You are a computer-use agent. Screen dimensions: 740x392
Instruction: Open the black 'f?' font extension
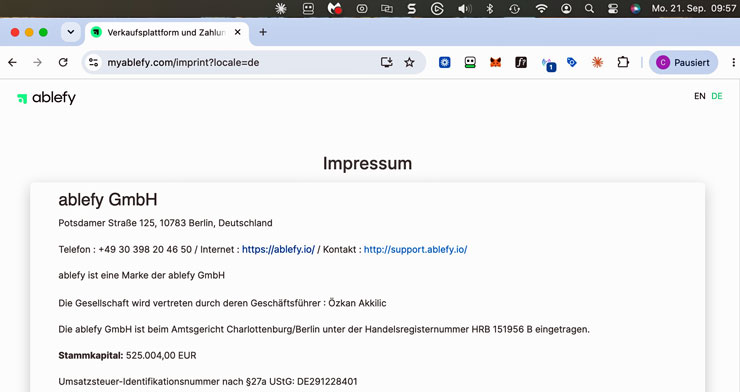pos(521,62)
